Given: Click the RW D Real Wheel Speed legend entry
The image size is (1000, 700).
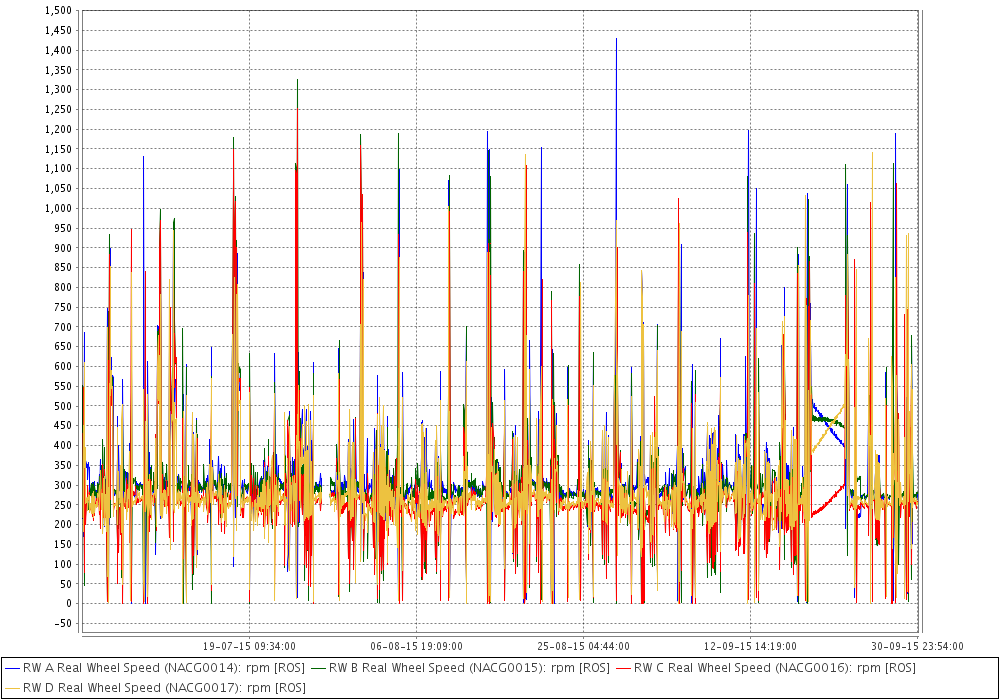Looking at the screenshot, I should tap(155, 688).
